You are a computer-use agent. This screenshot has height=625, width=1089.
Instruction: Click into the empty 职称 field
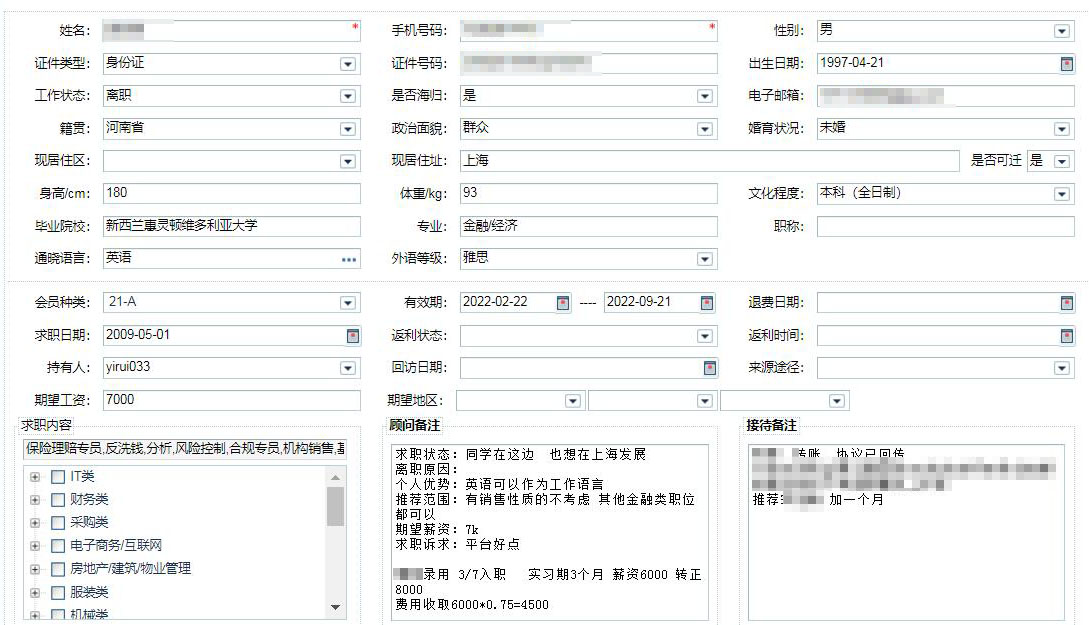pos(945,226)
